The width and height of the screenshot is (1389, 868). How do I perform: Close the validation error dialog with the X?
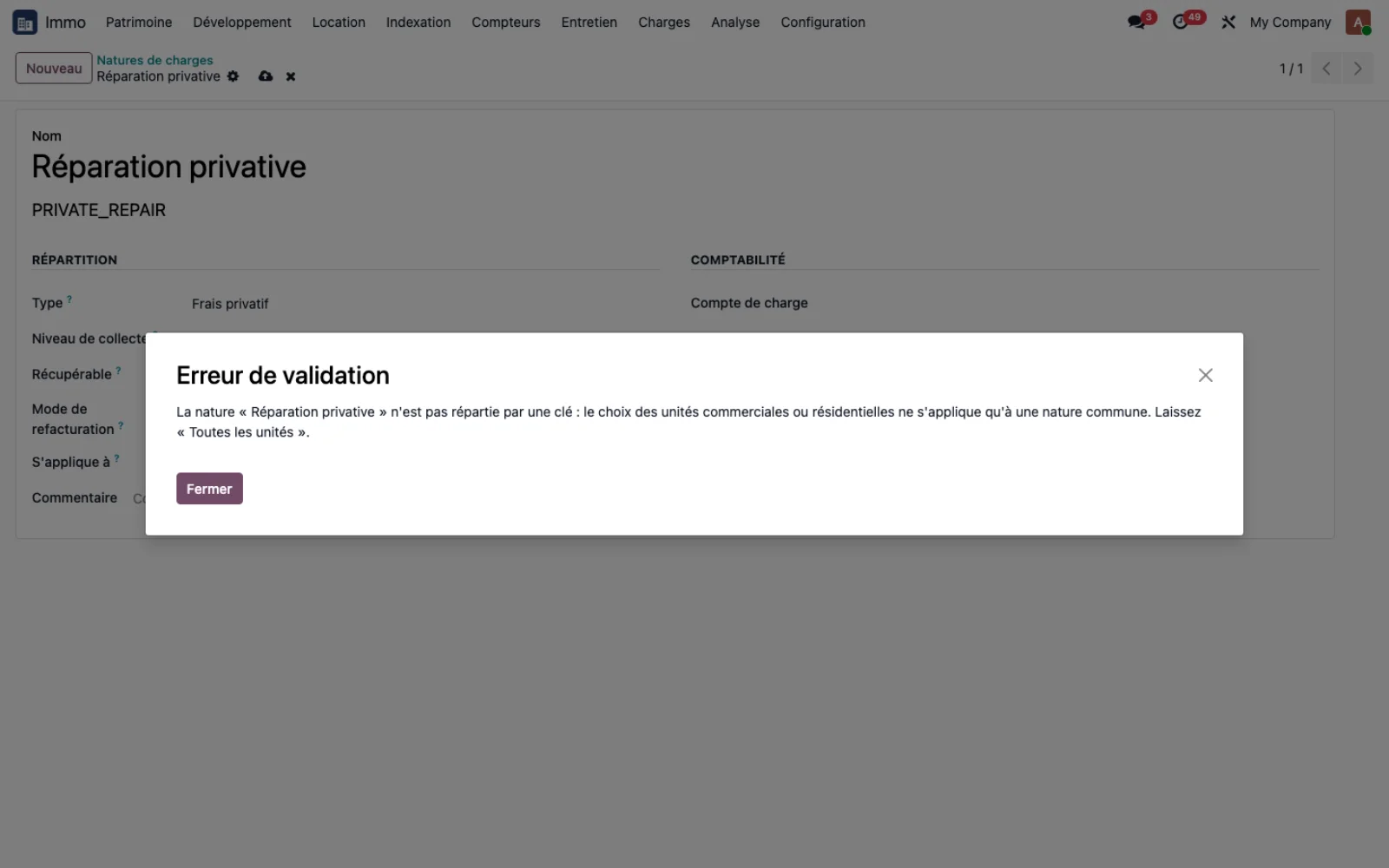pyautogui.click(x=1205, y=375)
